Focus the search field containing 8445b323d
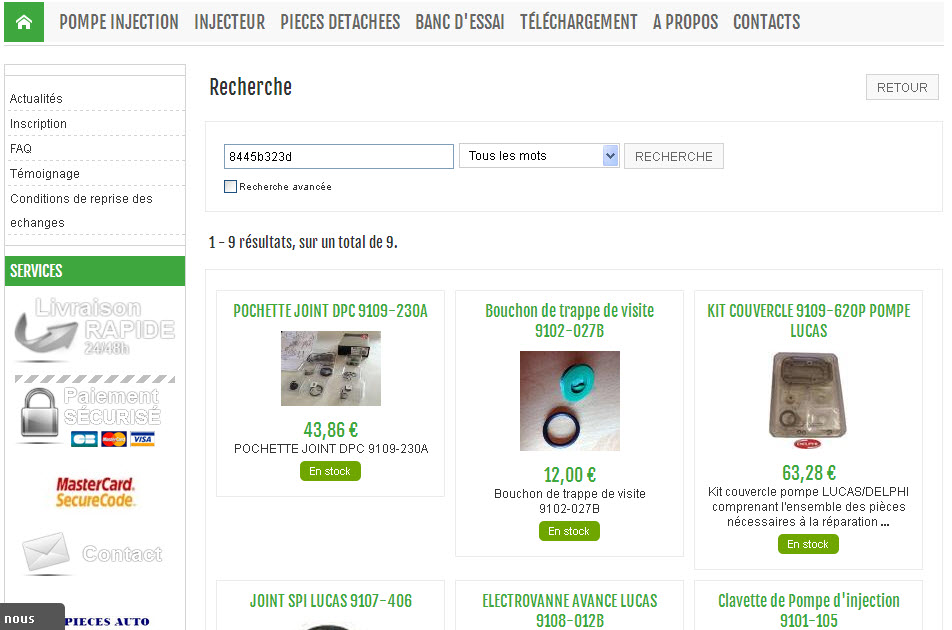Screen dimensions: 952x630 coord(339,157)
